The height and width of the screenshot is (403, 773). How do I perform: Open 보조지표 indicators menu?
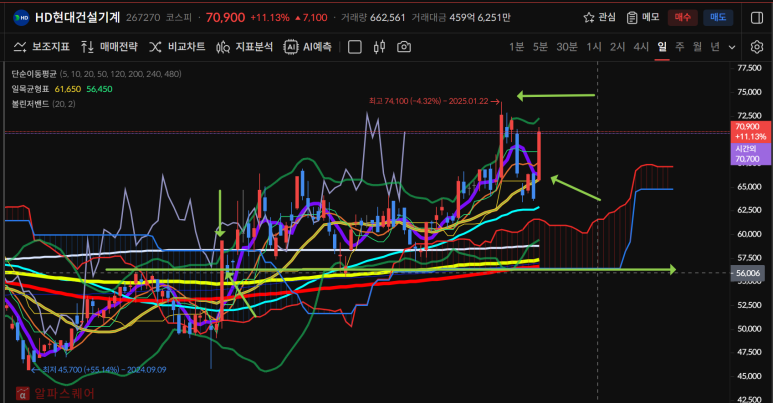(x=41, y=47)
